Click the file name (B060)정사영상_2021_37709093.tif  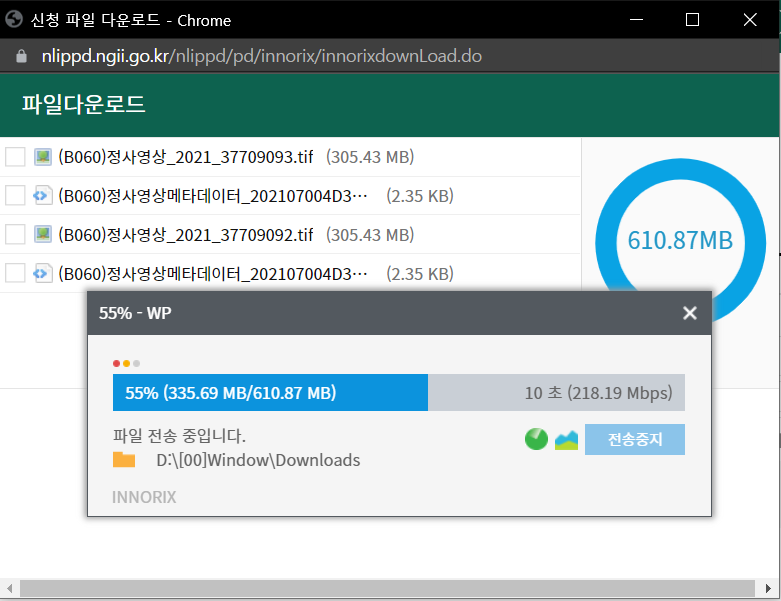(x=185, y=157)
